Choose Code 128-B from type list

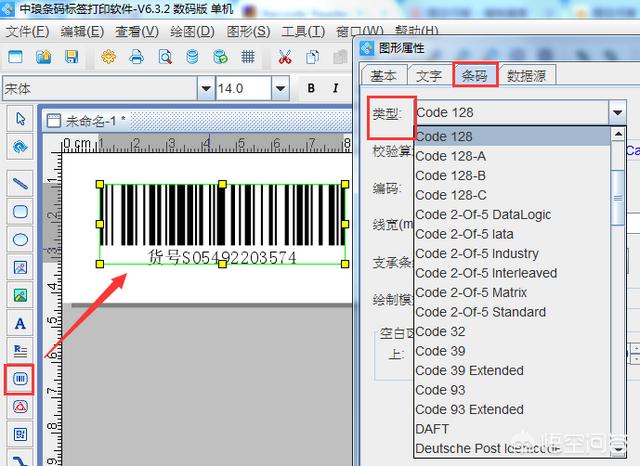(512, 175)
